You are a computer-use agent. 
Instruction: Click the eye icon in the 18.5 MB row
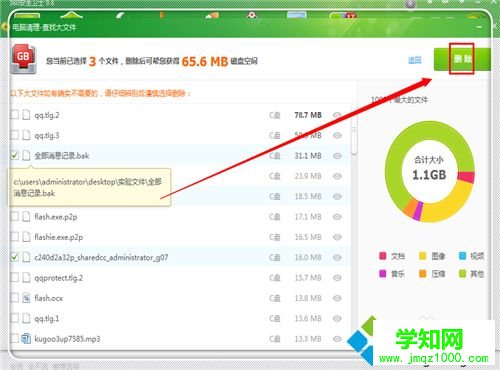[337, 196]
